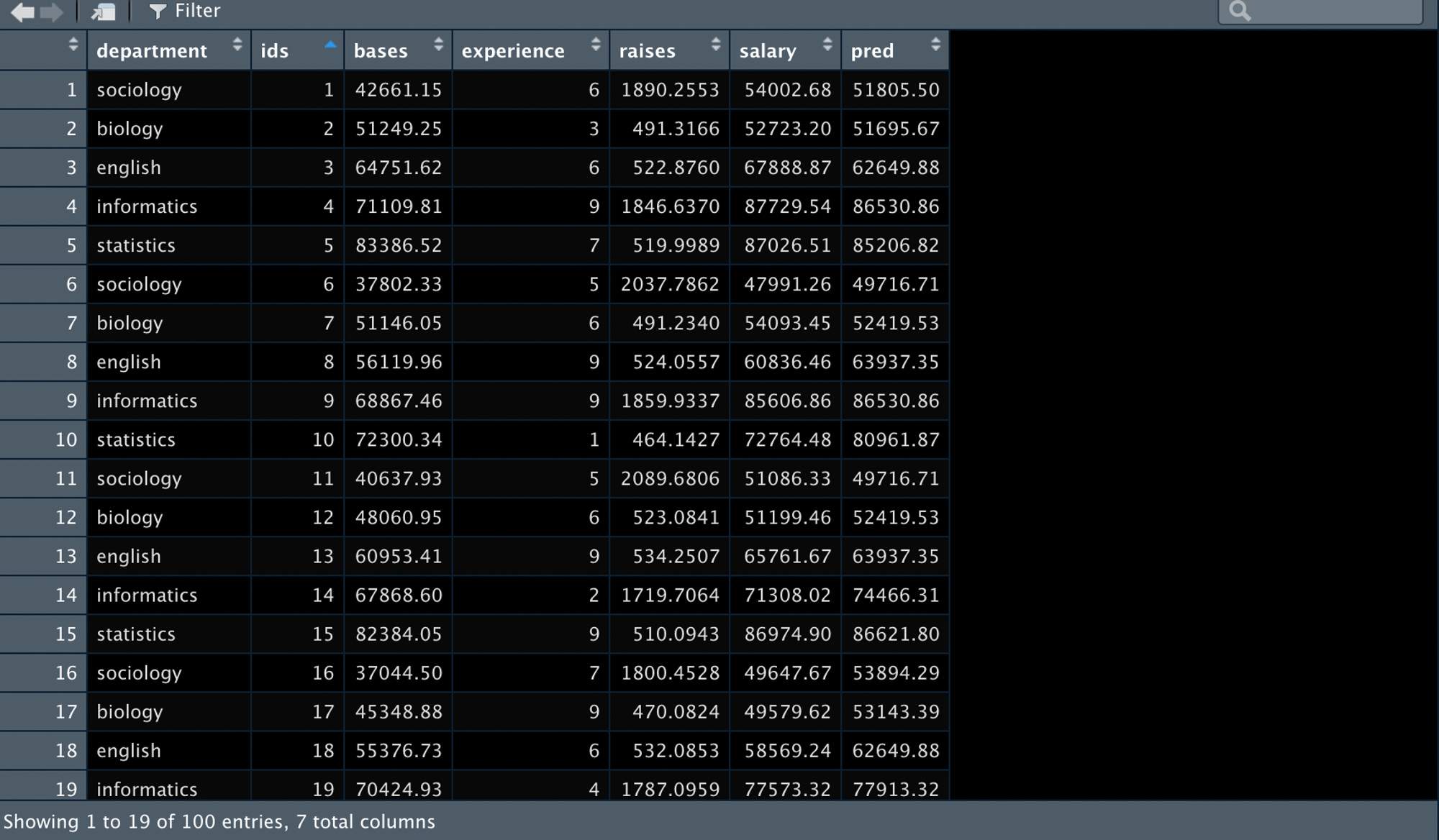Sort by the ids column
The image size is (1439, 840).
coord(298,50)
